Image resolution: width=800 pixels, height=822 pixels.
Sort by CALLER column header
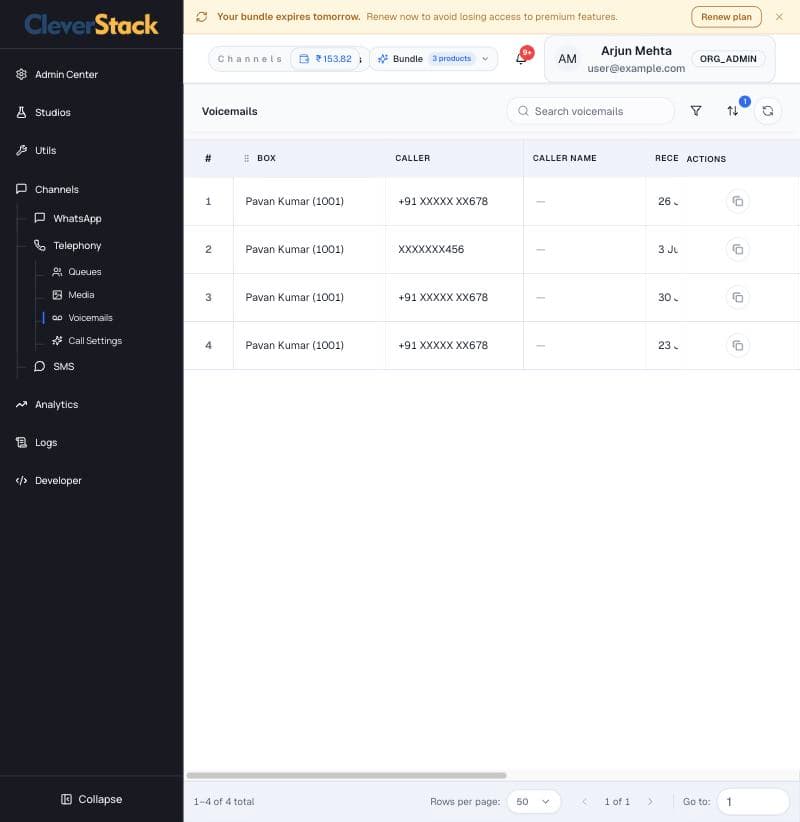(x=413, y=158)
